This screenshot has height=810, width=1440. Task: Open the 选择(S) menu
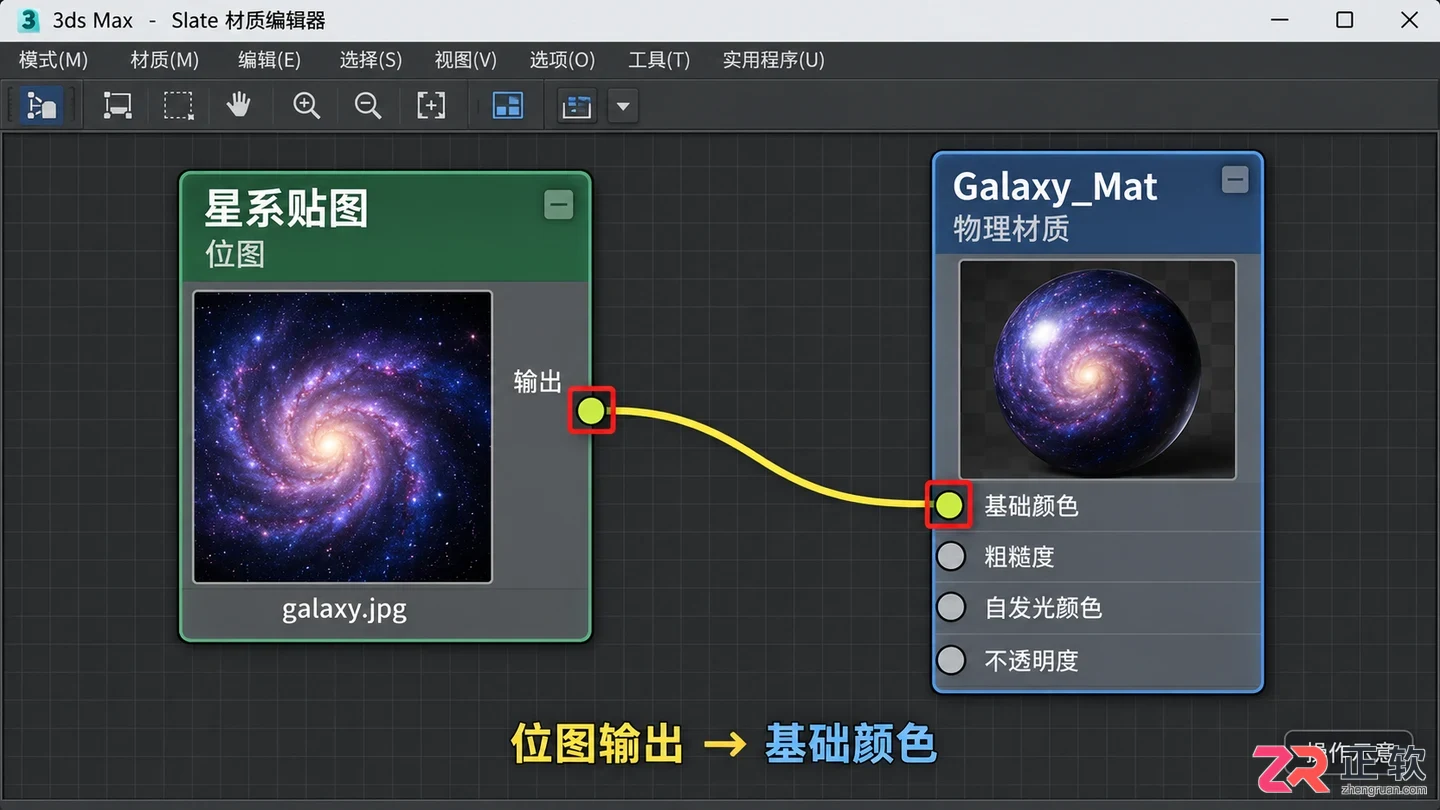pos(371,60)
